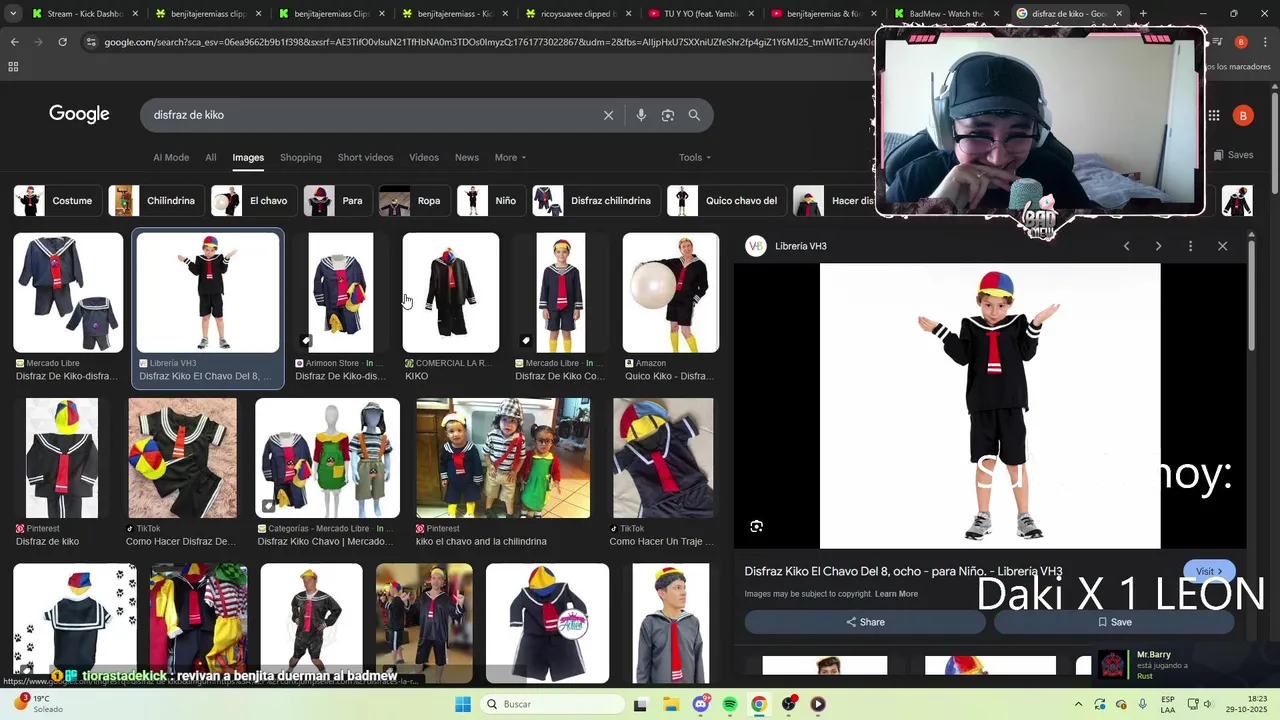Expand the Tools options dropdown

point(695,157)
